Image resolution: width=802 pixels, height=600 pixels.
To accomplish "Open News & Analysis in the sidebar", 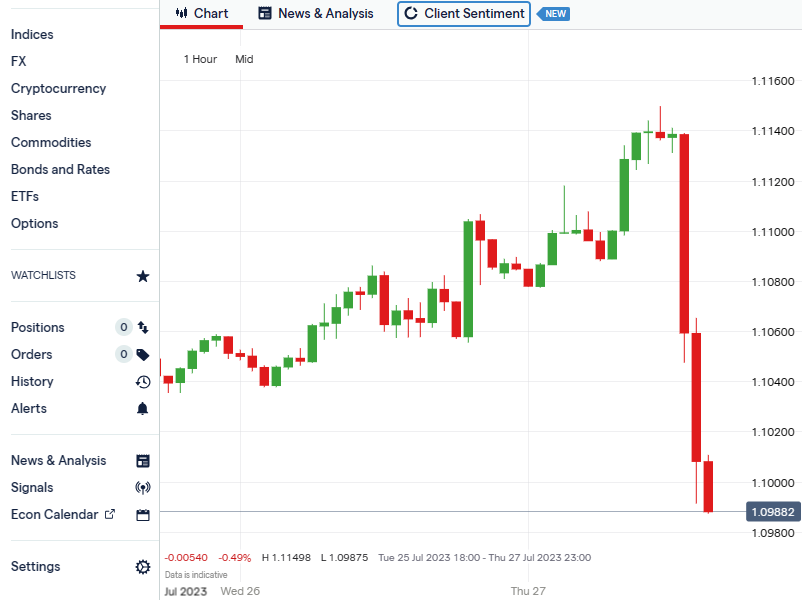I will point(58,461).
